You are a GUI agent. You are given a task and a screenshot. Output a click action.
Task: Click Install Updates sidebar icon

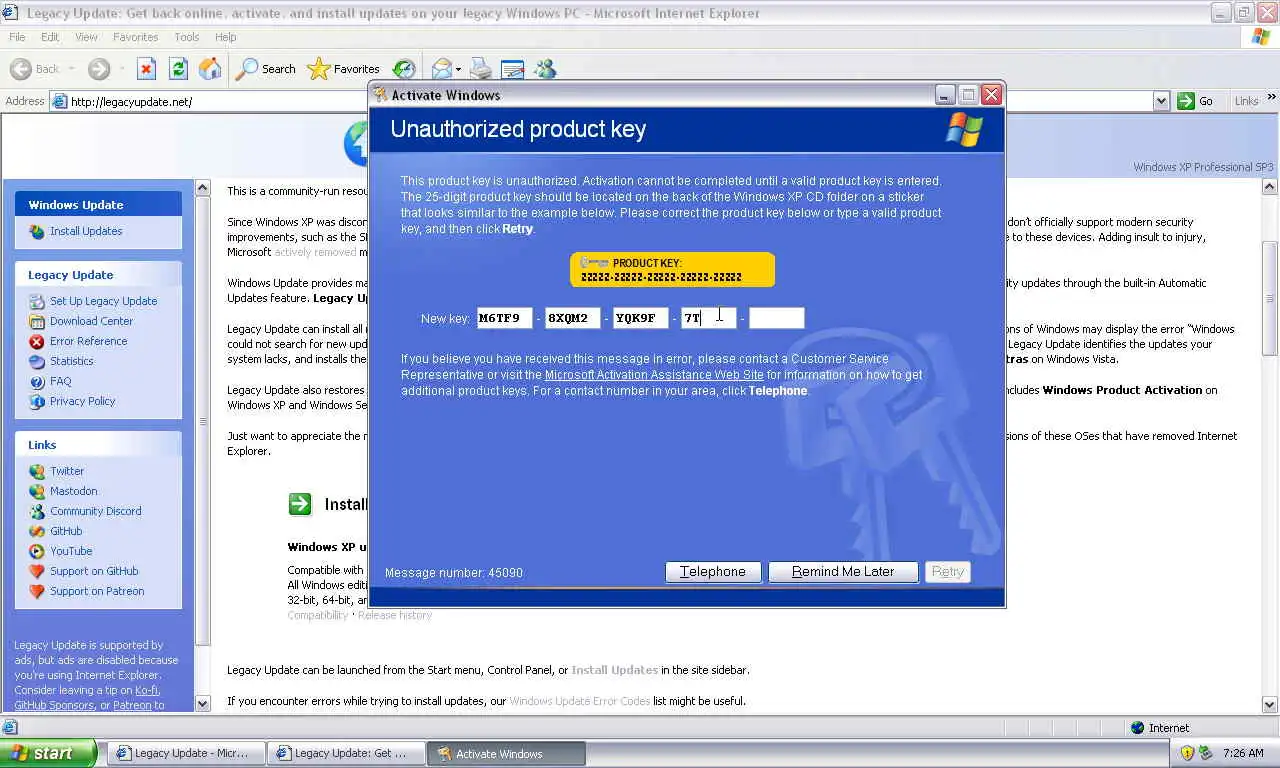[37, 231]
